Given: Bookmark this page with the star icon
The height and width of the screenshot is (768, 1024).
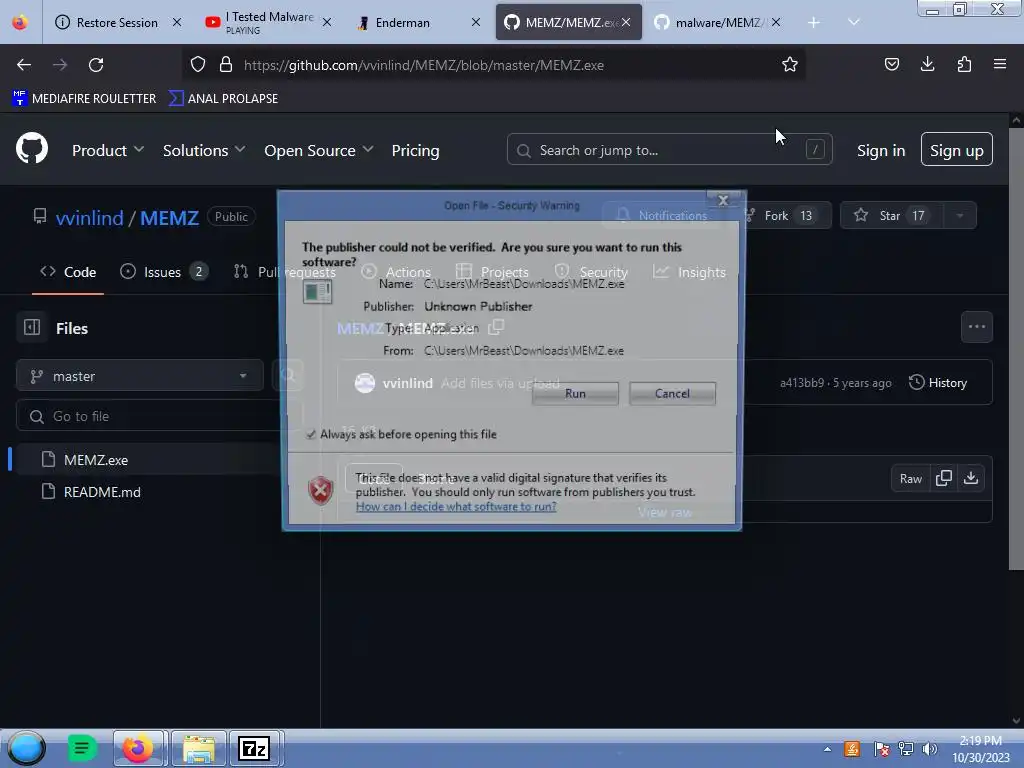Looking at the screenshot, I should [x=790, y=65].
